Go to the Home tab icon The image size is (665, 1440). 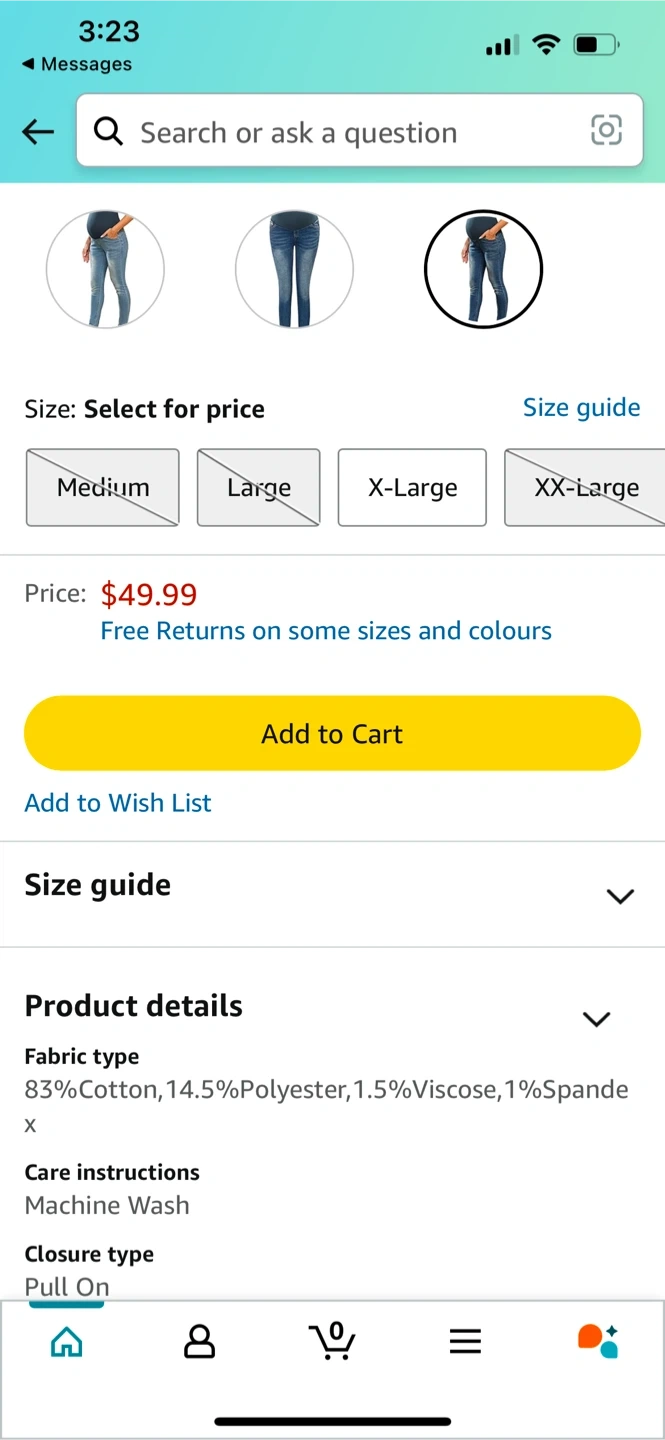coord(66,1341)
